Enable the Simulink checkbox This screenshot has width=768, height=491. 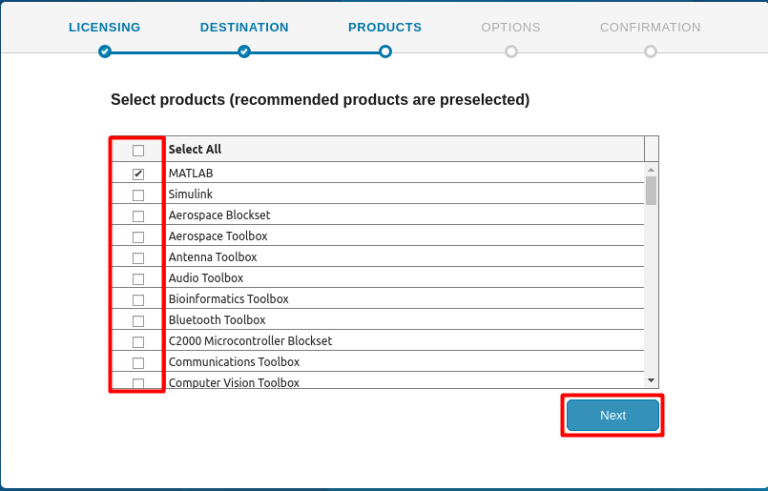tap(138, 195)
